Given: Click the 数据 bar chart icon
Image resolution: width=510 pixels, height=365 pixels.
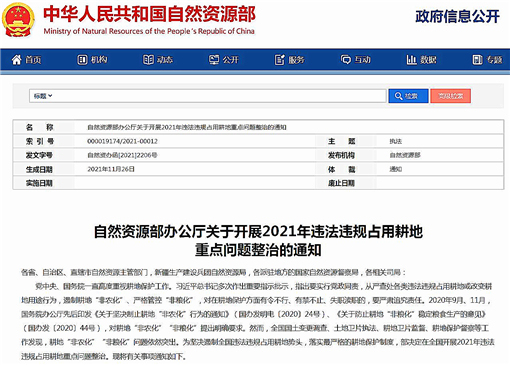Looking at the screenshot, I should point(411,60).
